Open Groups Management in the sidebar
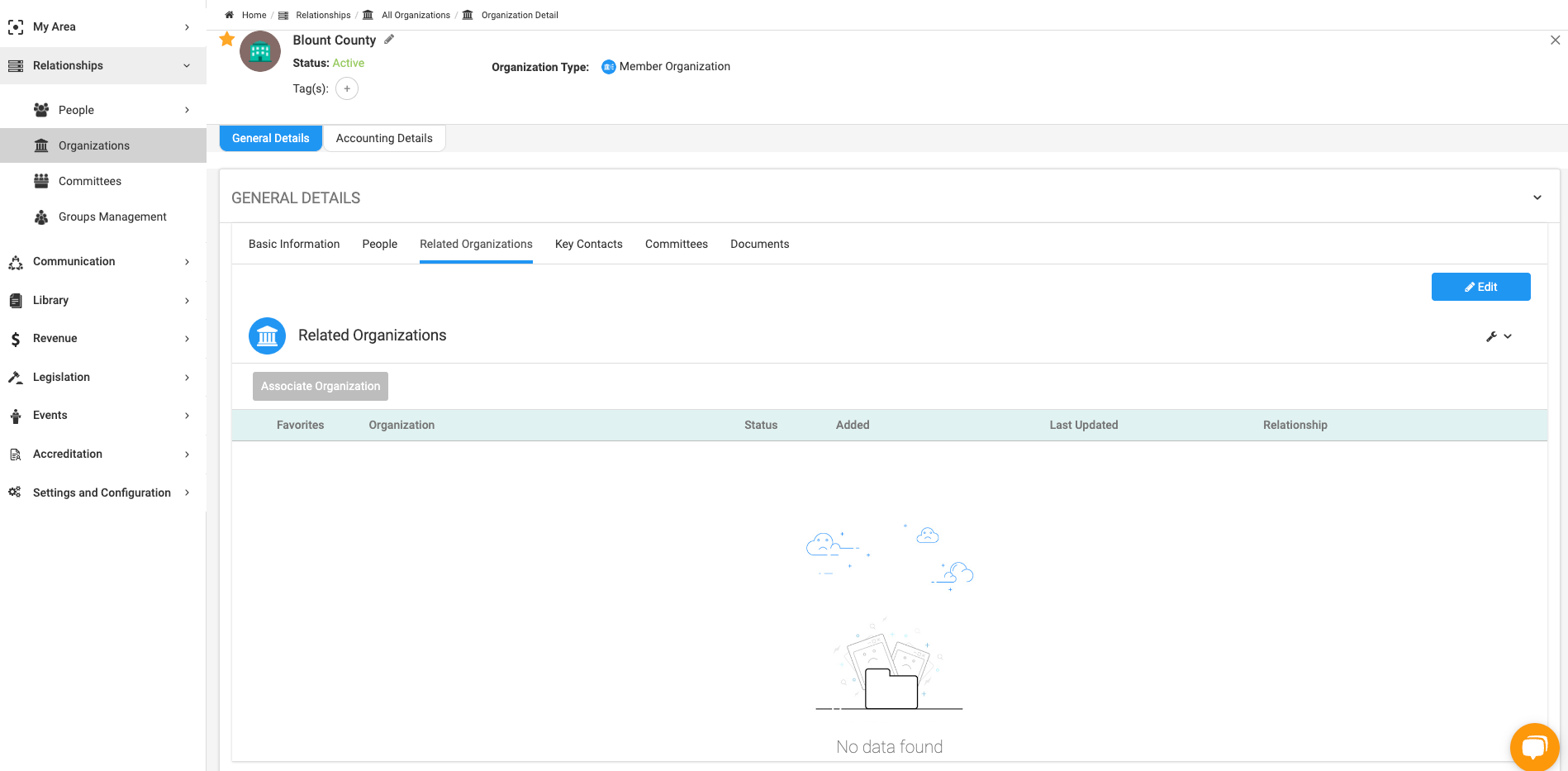The width and height of the screenshot is (1568, 771). (103, 217)
